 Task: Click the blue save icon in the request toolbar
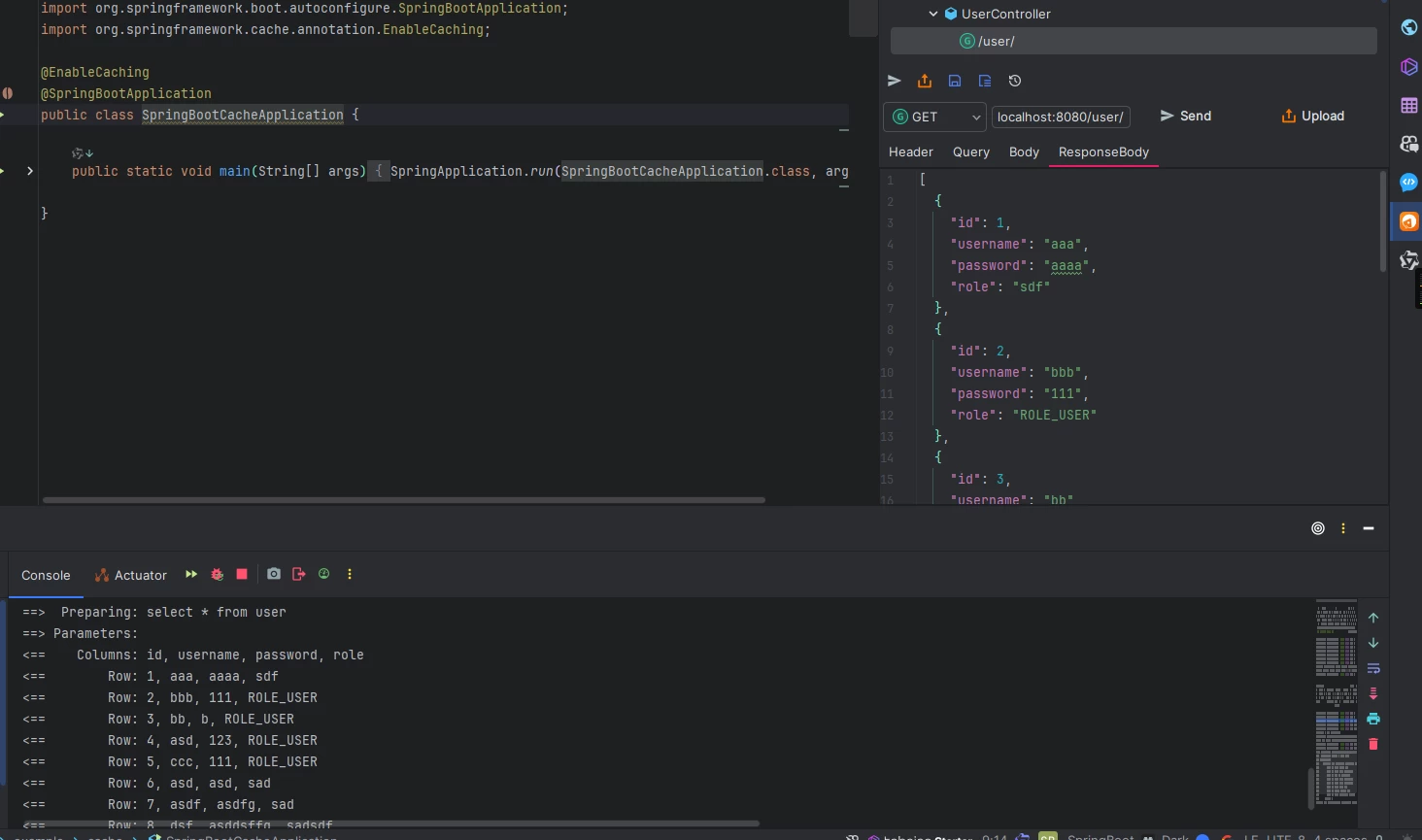coord(955,81)
